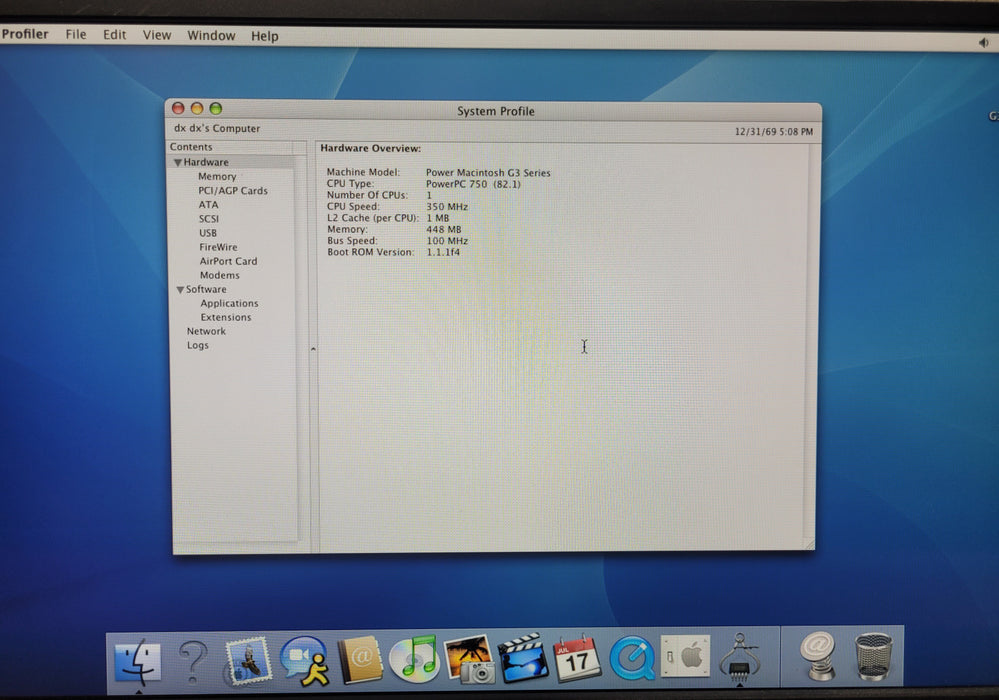Open System Preferences in the Dock
This screenshot has height=700, width=999.
(x=686, y=656)
